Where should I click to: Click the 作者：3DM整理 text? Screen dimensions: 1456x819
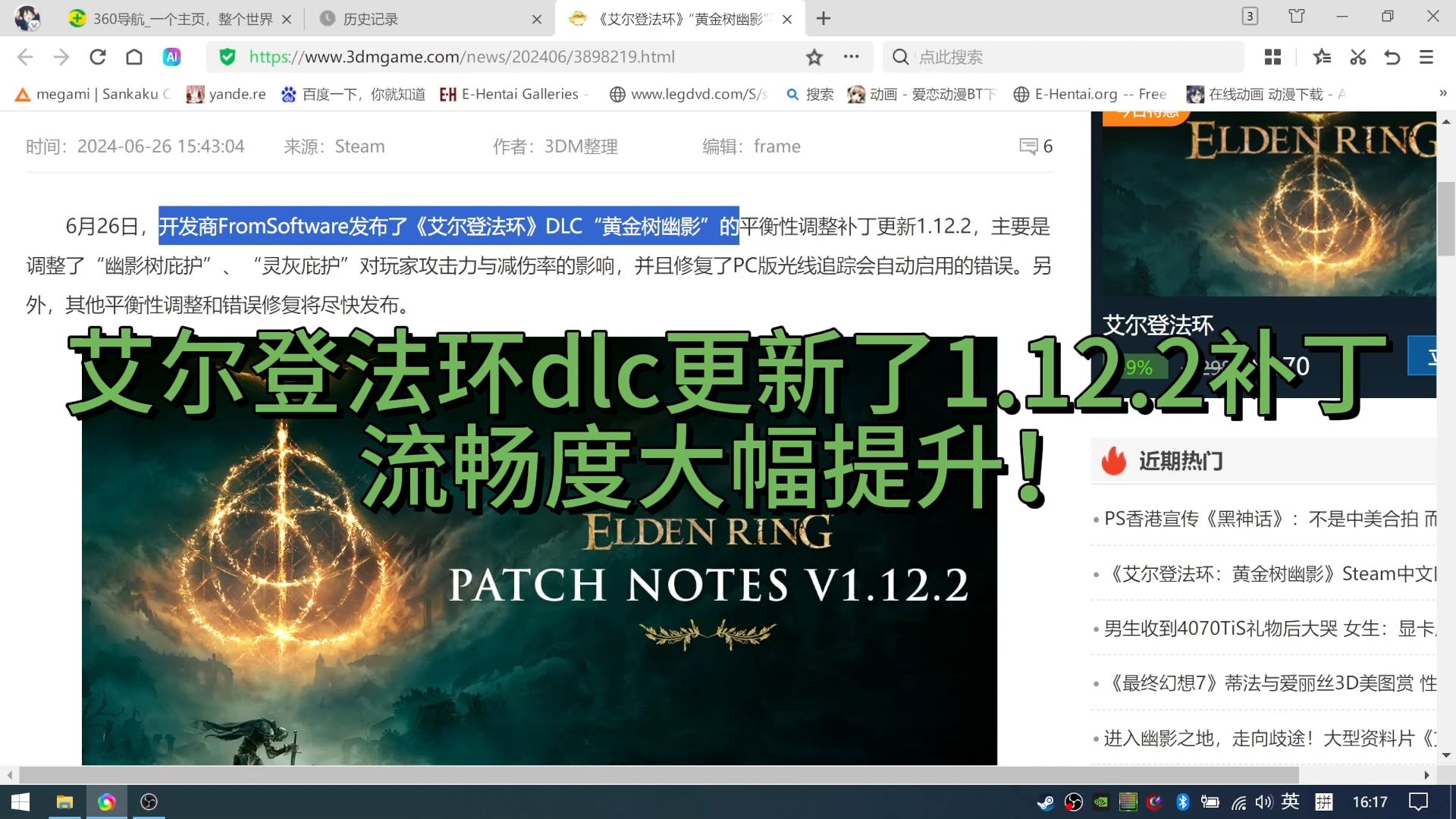tap(555, 146)
